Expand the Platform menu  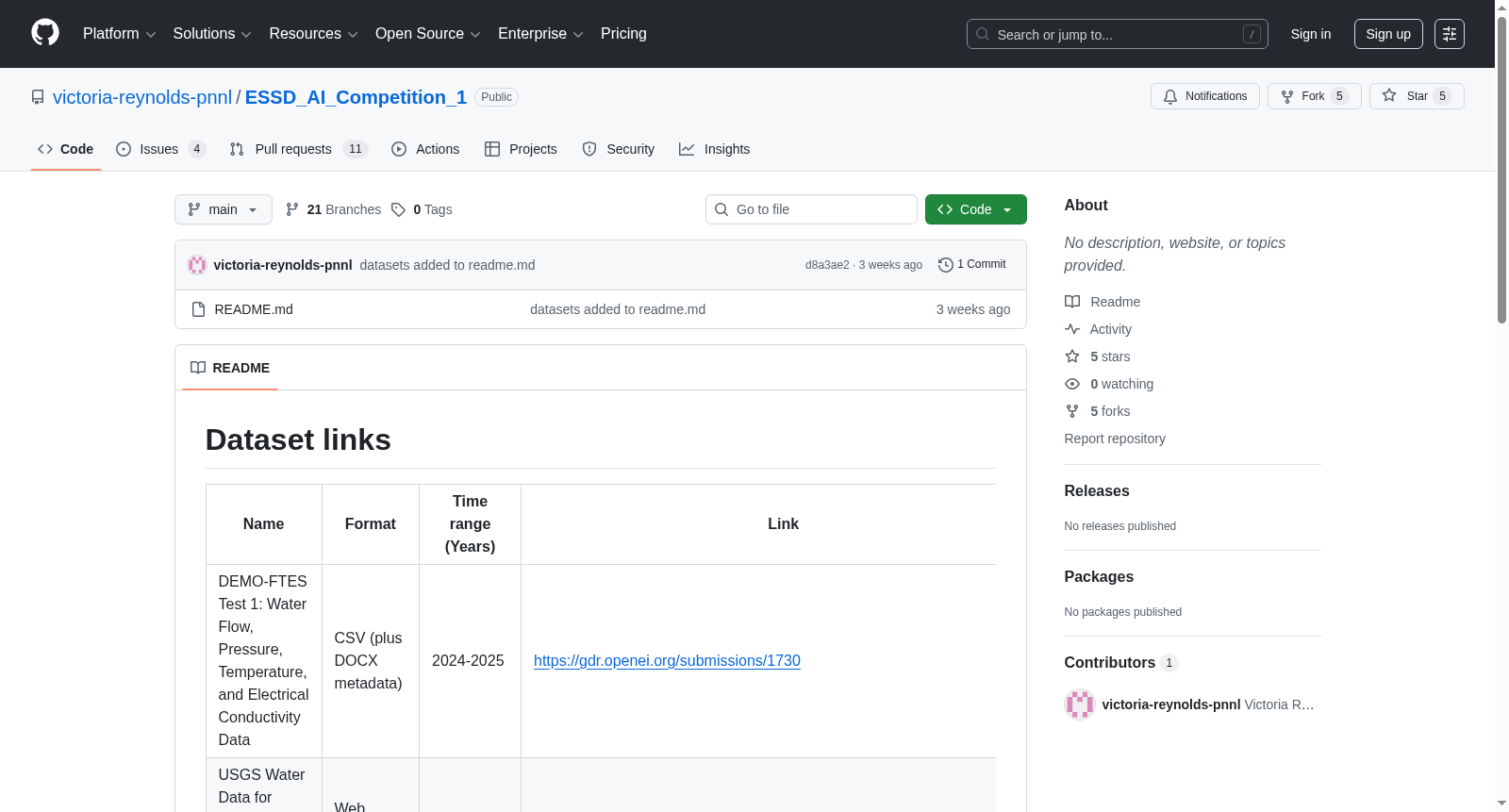point(119,34)
